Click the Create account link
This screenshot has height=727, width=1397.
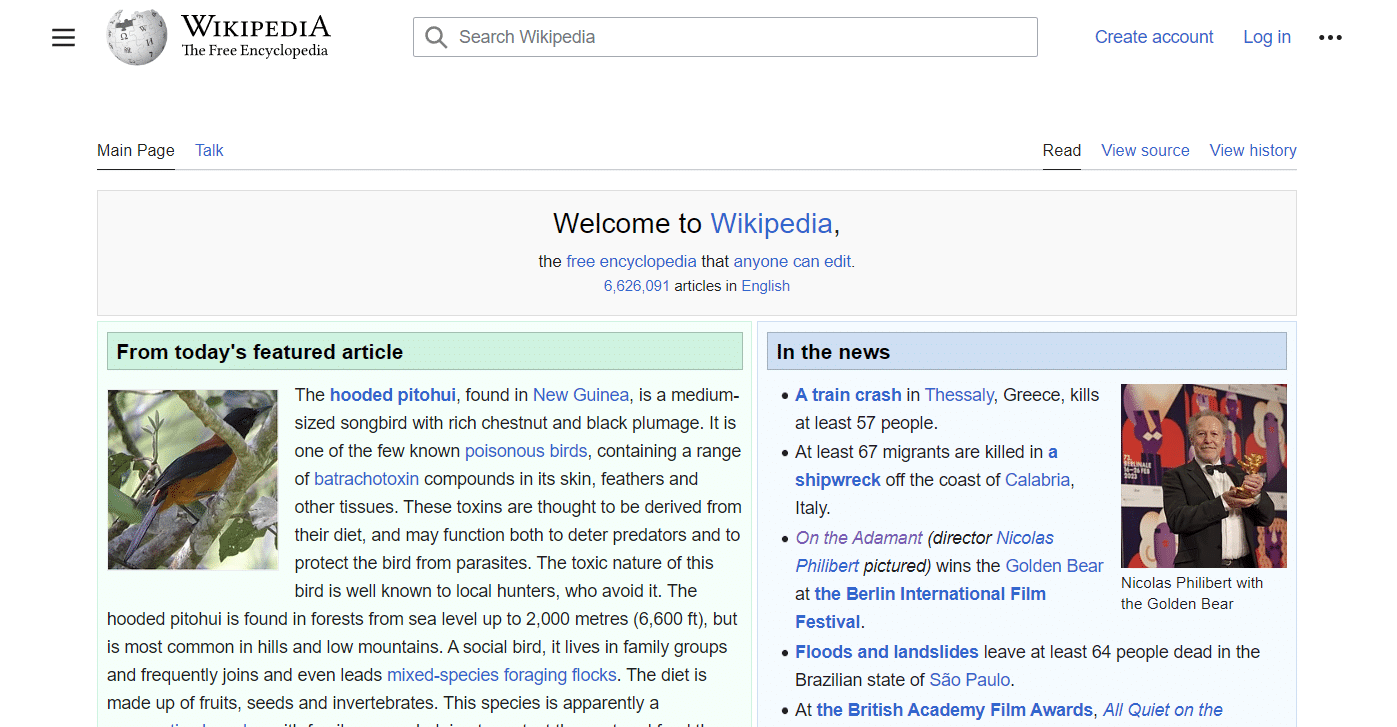click(x=1154, y=37)
